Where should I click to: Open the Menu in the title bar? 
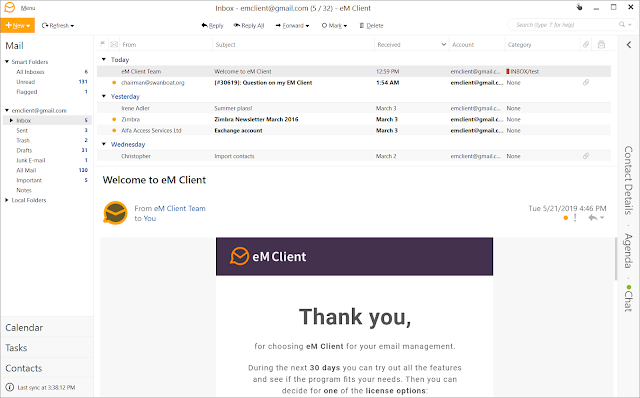point(28,8)
